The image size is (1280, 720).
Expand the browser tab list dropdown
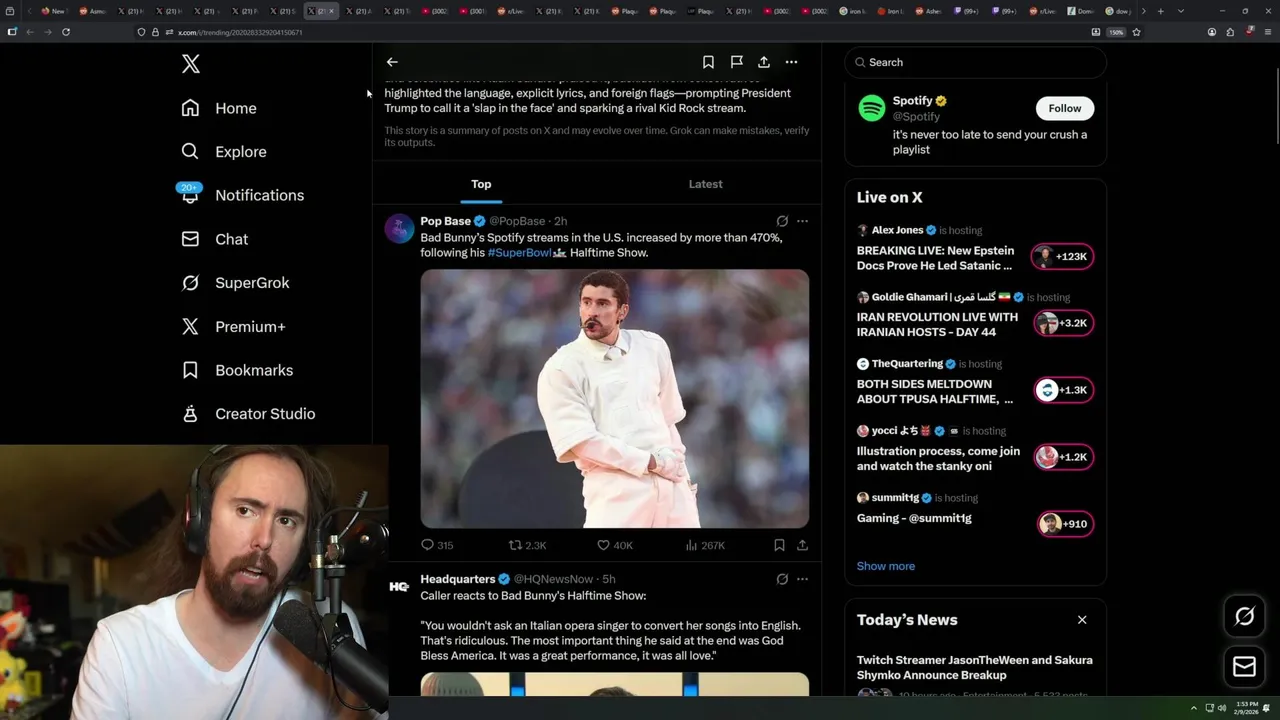1181,11
